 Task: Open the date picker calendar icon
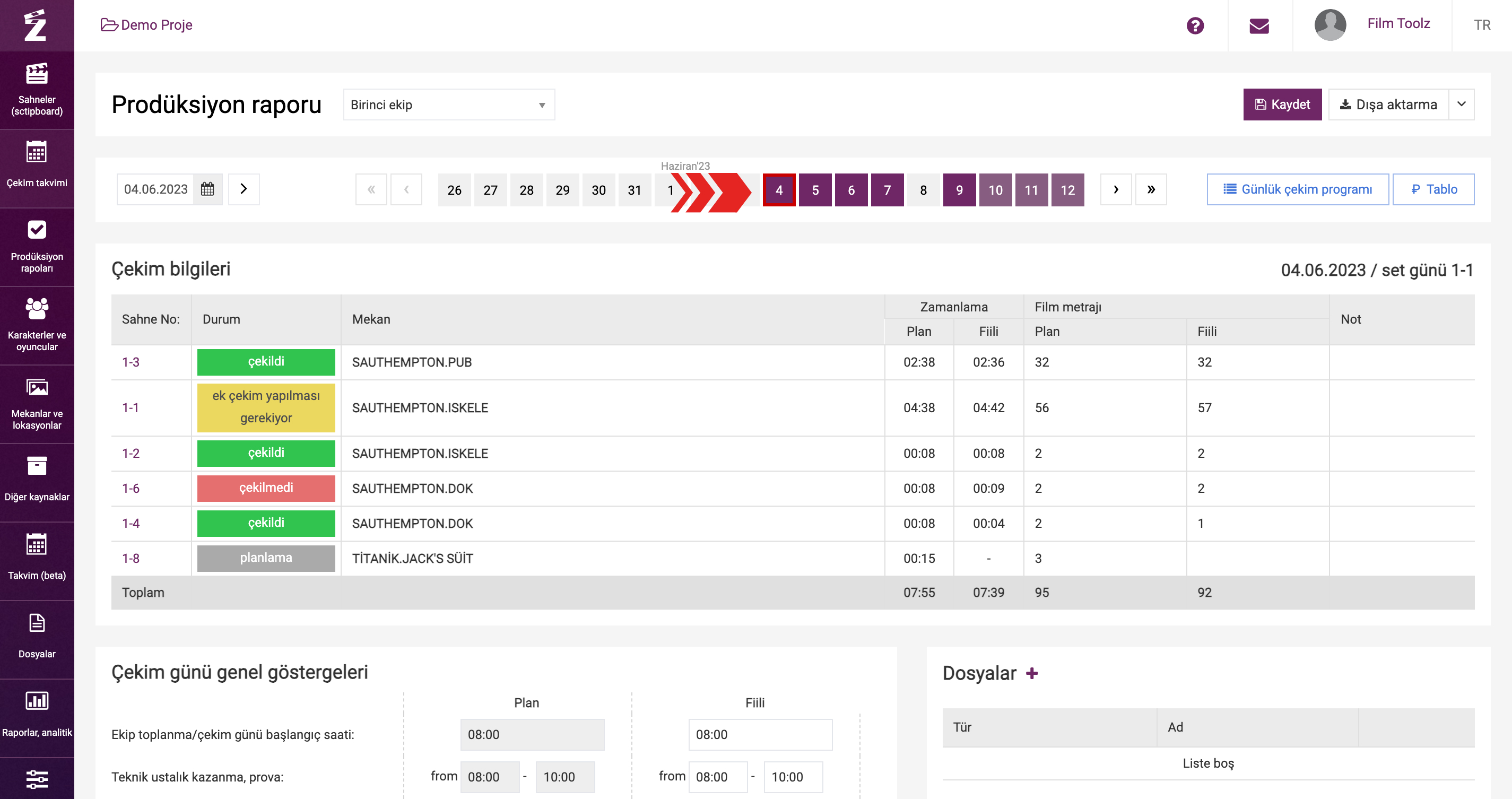pos(207,189)
